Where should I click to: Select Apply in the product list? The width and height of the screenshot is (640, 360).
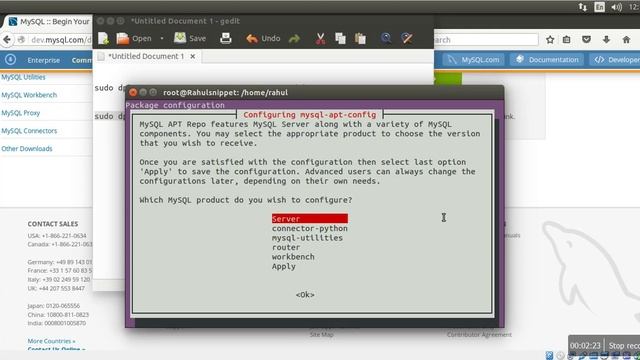click(x=284, y=266)
